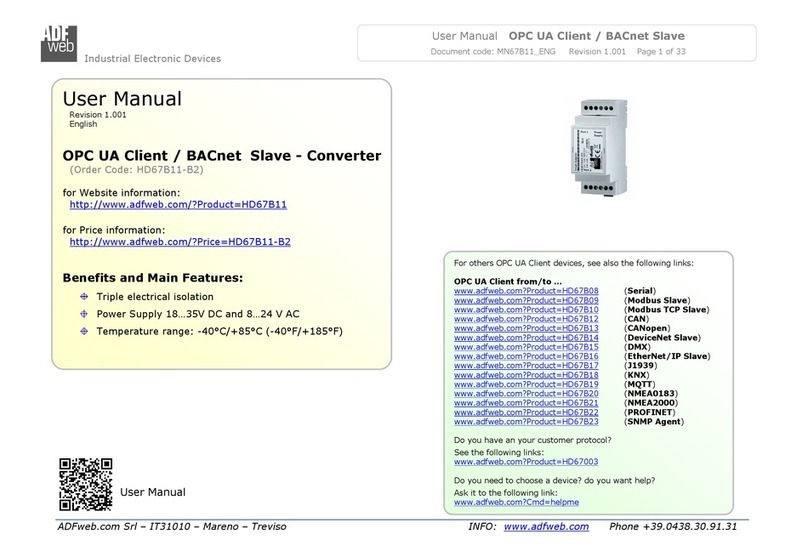Image resolution: width=808 pixels, height=557 pixels.
Task: Open the HD67B18 KNX product link
Action: 526,375
